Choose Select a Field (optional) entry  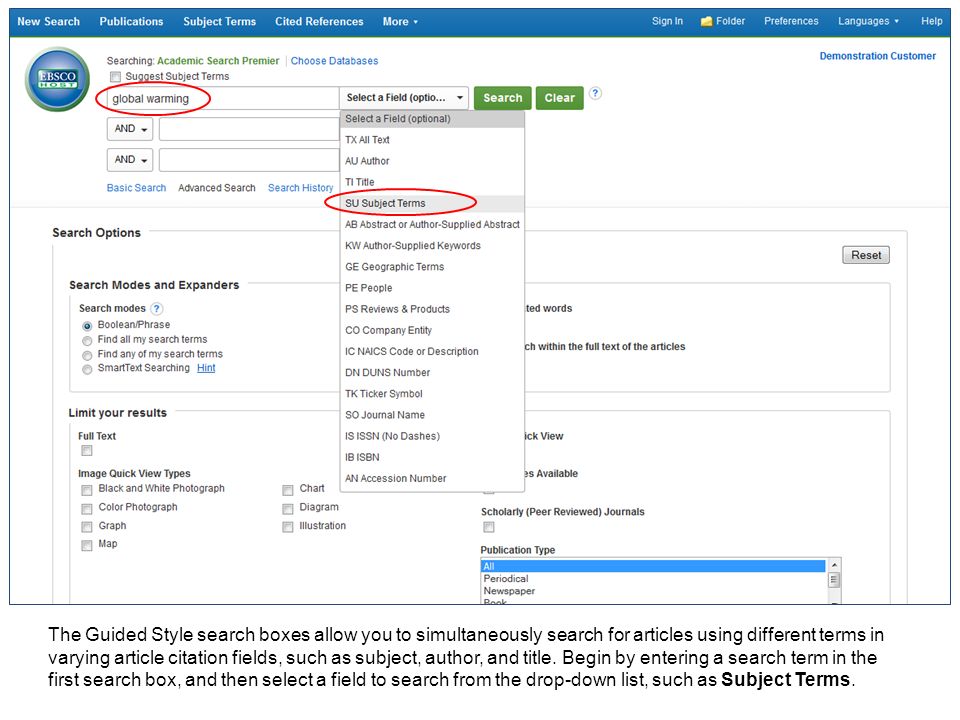(x=432, y=119)
